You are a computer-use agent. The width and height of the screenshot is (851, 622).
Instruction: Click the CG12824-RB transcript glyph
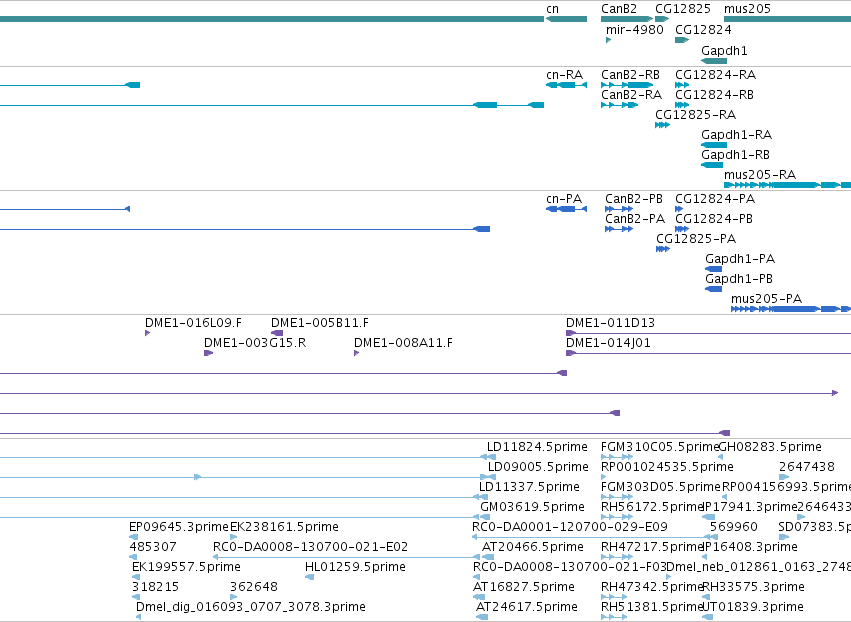tap(682, 105)
